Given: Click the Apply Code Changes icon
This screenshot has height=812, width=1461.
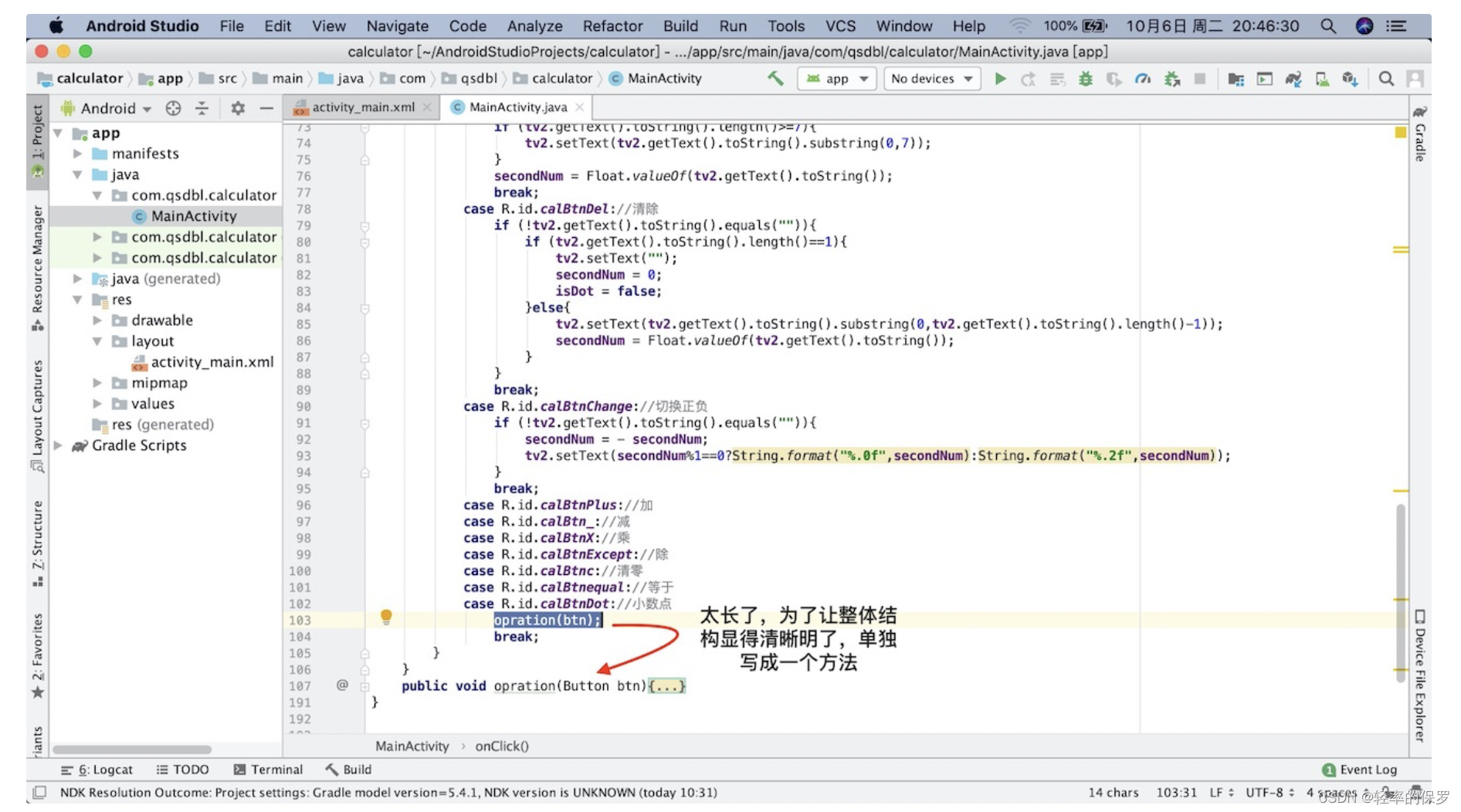Looking at the screenshot, I should coord(1057,79).
